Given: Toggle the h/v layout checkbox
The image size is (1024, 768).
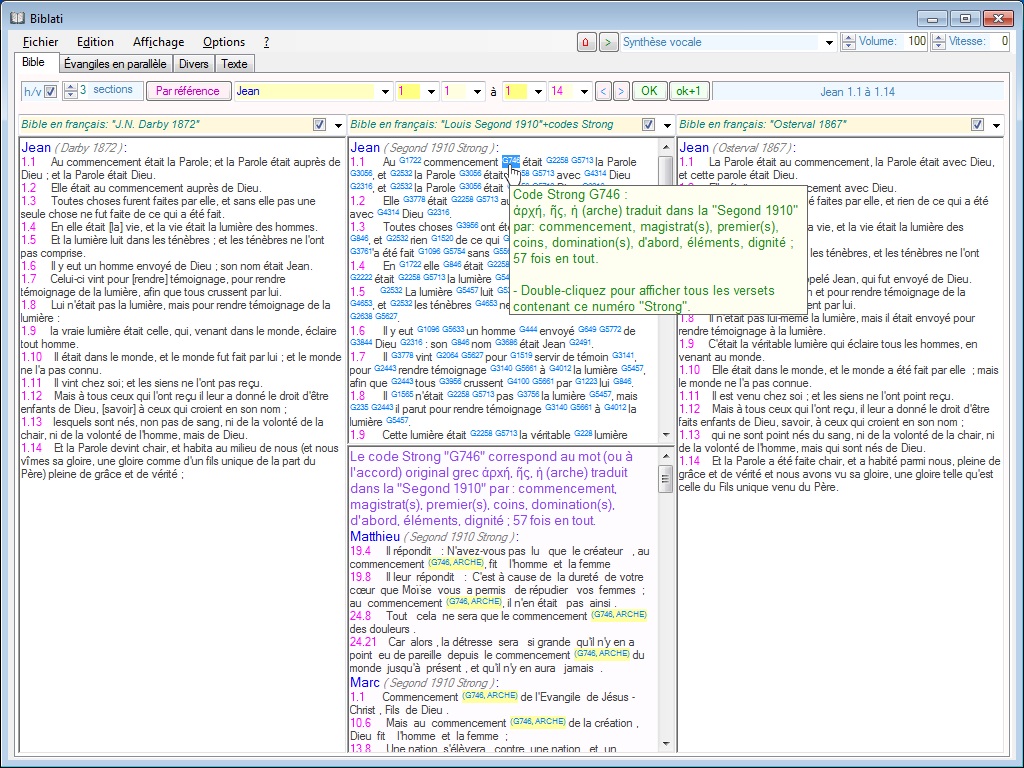Looking at the screenshot, I should (51, 91).
